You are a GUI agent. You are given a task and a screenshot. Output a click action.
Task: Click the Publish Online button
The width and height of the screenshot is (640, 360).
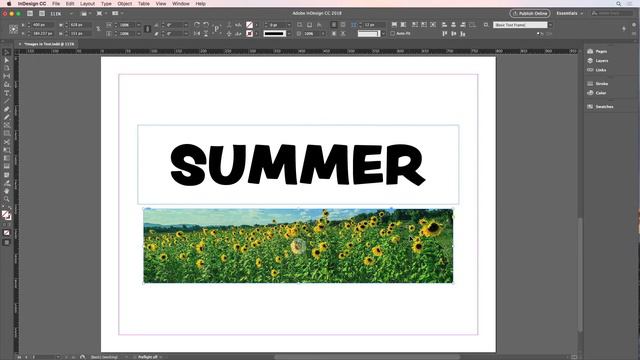[x=530, y=13]
